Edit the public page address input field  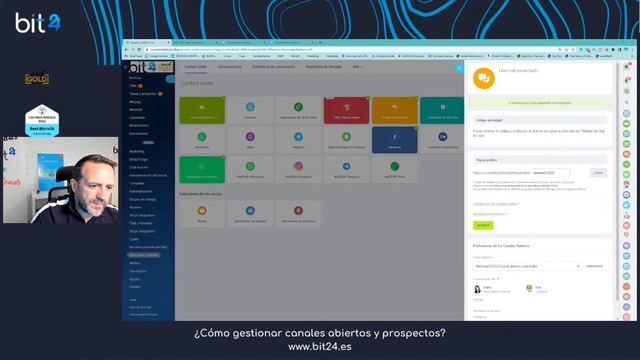tap(551, 173)
